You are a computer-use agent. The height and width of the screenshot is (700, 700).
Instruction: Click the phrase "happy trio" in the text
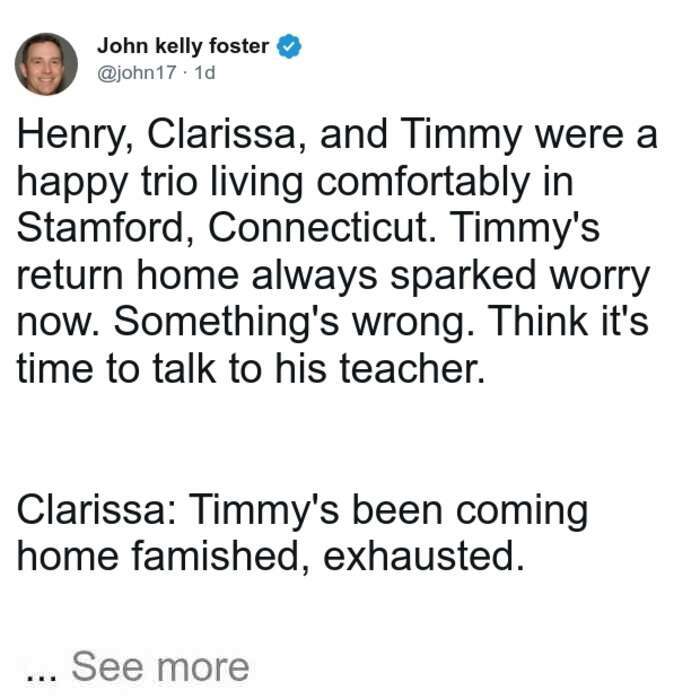(x=107, y=182)
